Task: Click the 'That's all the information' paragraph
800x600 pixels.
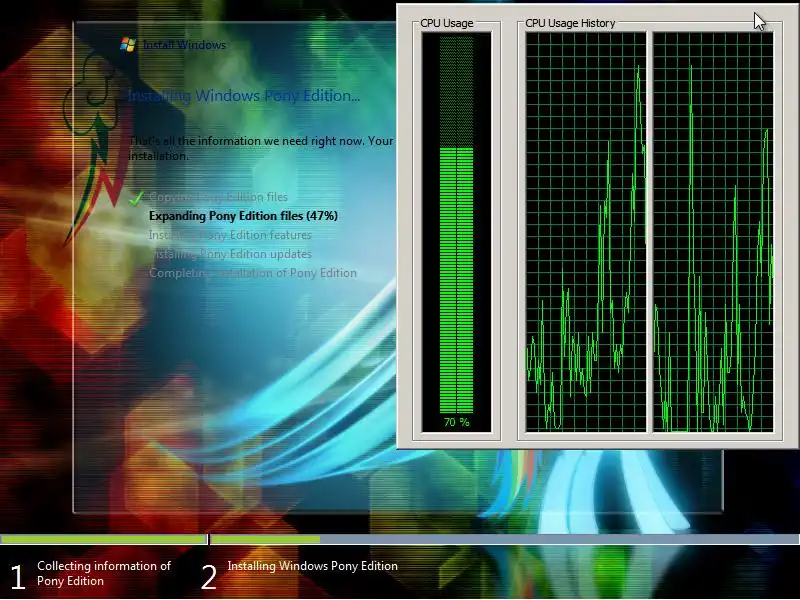Action: [261, 148]
